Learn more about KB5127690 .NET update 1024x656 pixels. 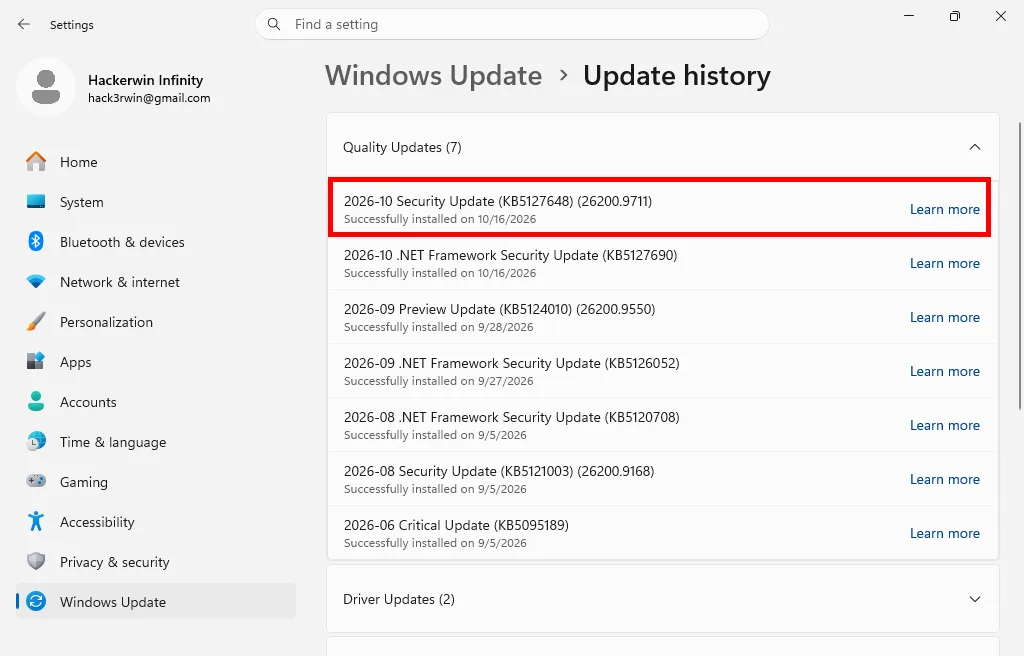pos(944,263)
